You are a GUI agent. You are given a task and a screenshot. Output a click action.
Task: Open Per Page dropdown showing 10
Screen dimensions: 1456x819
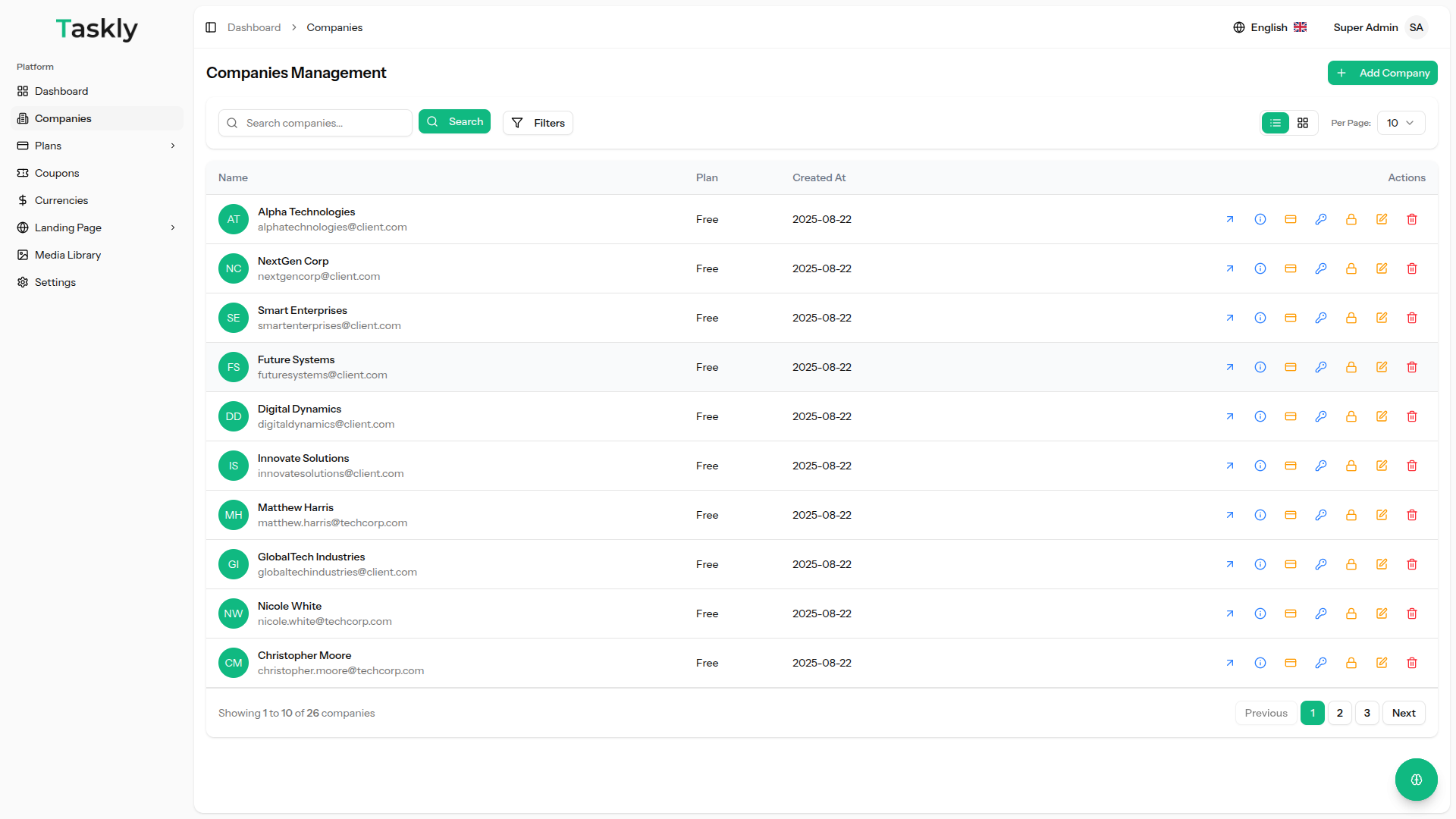point(1400,123)
